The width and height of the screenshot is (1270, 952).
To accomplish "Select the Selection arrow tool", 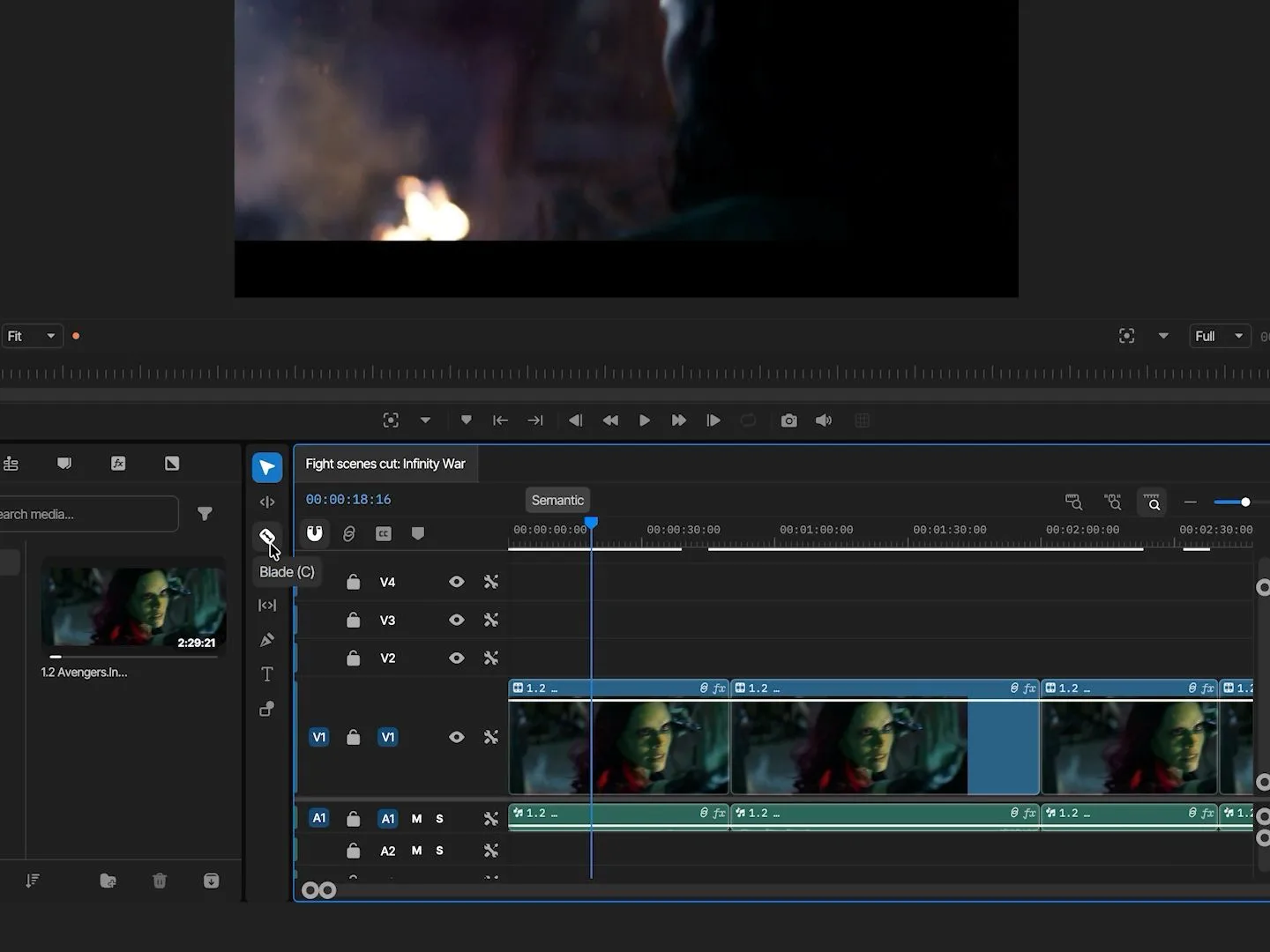I will [267, 467].
